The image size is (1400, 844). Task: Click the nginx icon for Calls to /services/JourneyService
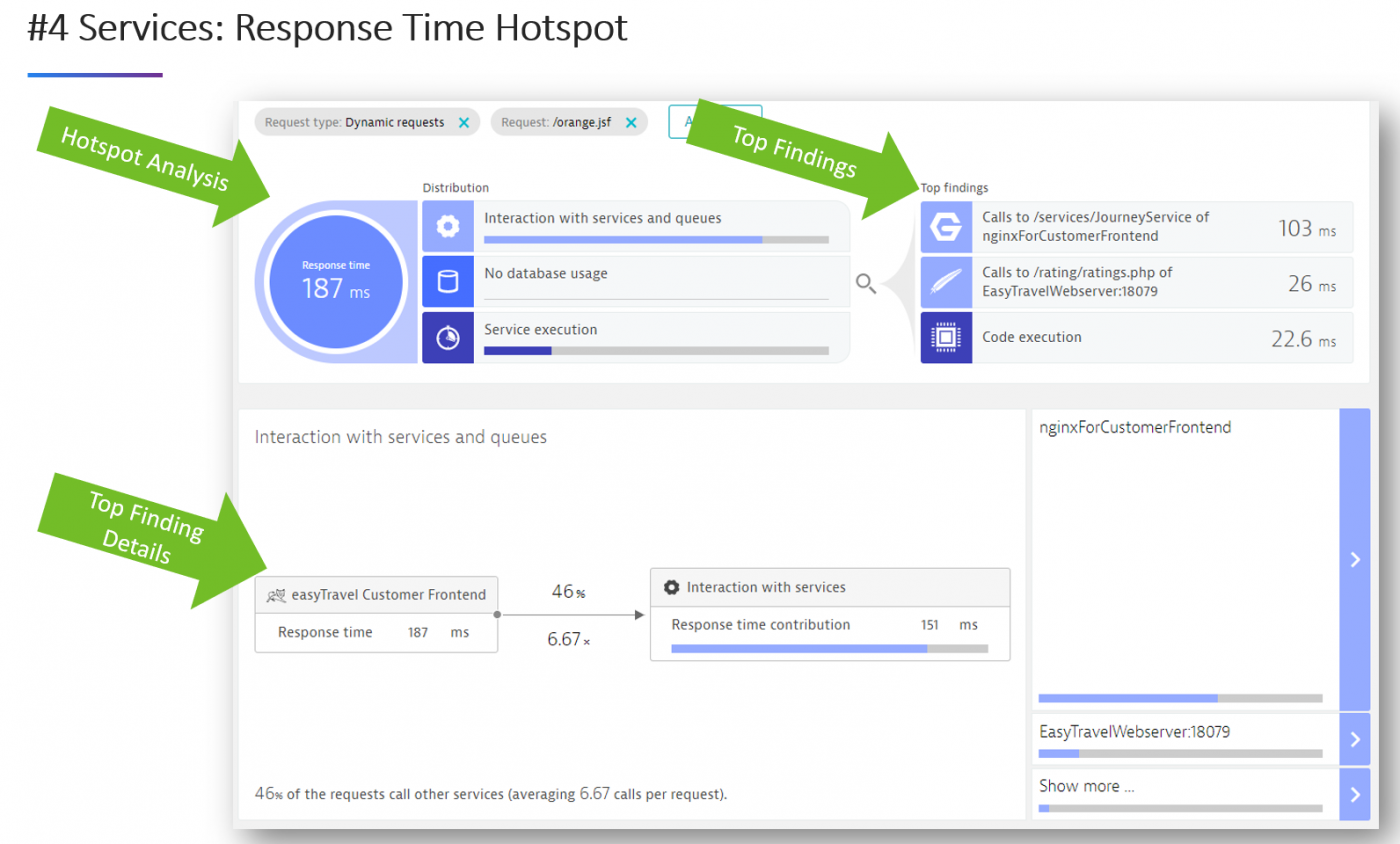coord(946,227)
